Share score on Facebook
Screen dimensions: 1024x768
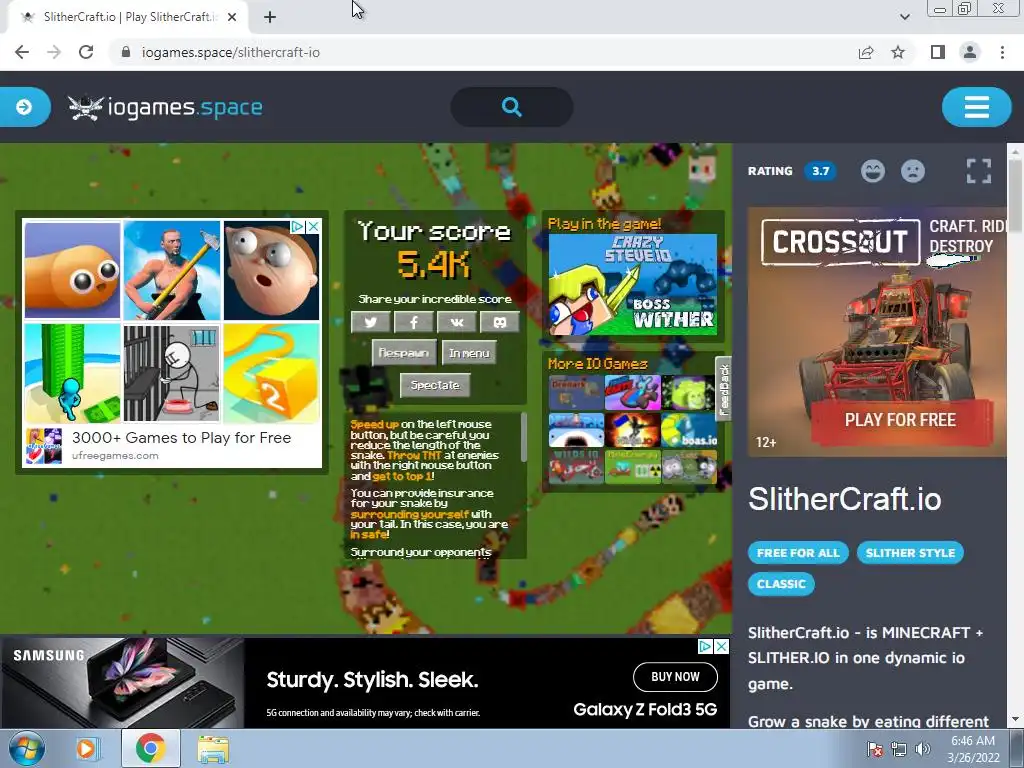(413, 322)
